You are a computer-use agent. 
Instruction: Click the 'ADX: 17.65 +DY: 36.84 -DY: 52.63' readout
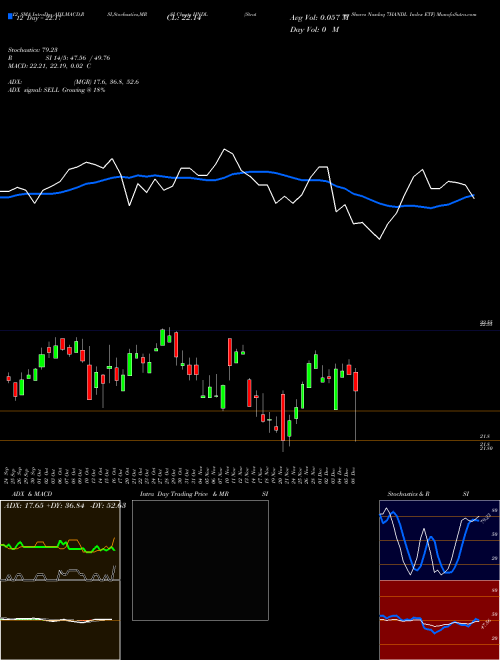(x=65, y=505)
